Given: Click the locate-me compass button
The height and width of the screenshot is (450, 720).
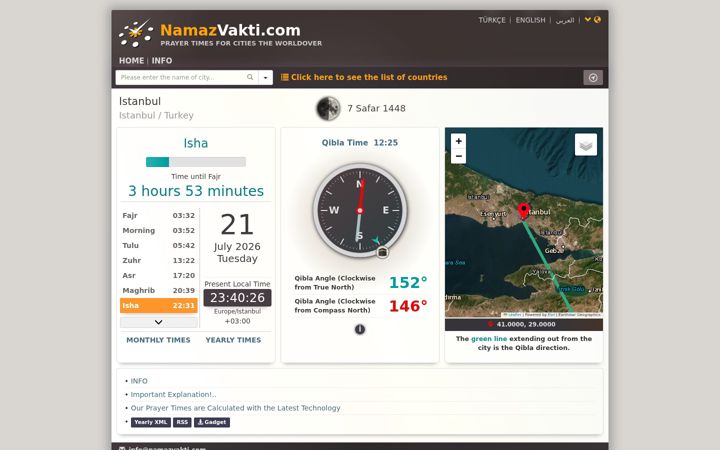Looking at the screenshot, I should 593,78.
